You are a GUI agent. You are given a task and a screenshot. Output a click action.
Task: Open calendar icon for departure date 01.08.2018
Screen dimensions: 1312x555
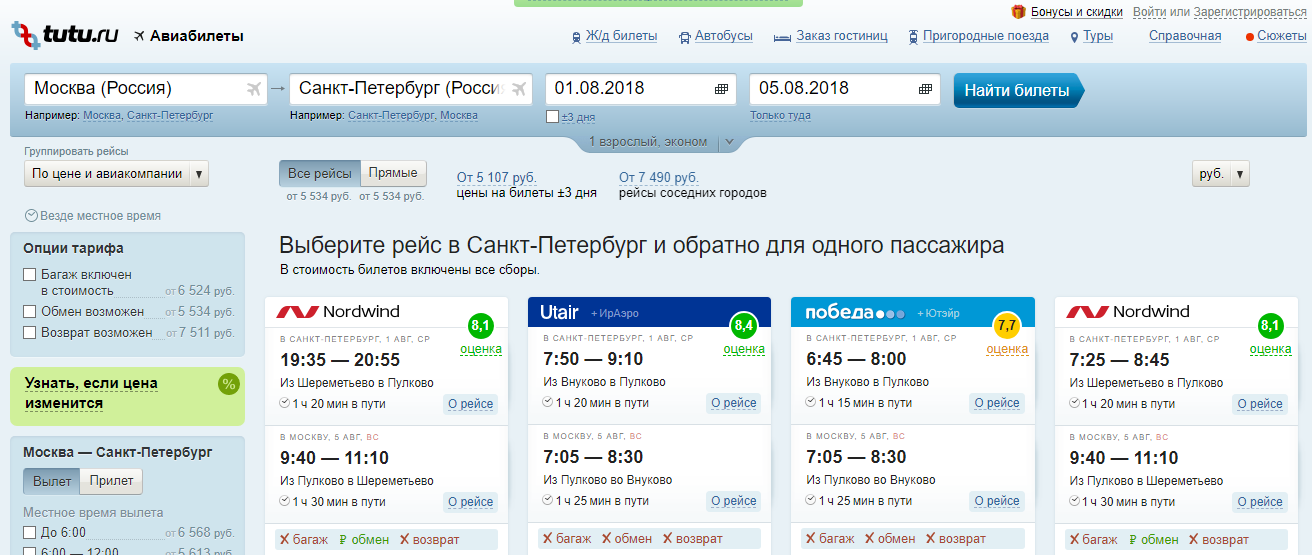point(721,89)
